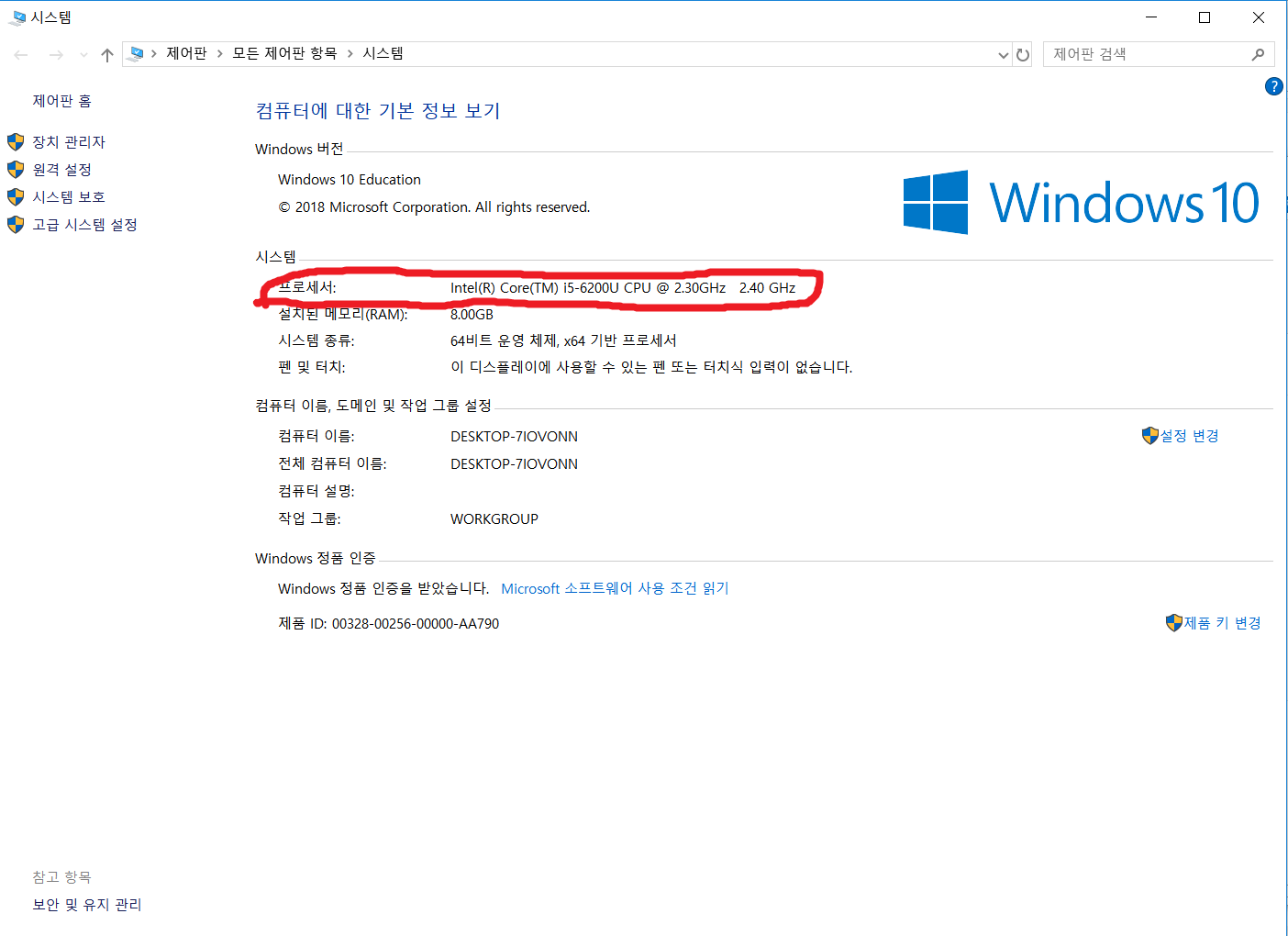Click the search magnifier icon

(1258, 54)
